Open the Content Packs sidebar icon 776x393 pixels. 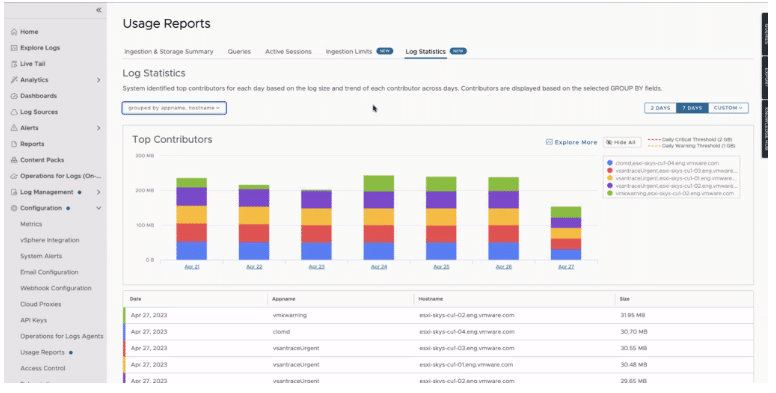[x=14, y=160]
